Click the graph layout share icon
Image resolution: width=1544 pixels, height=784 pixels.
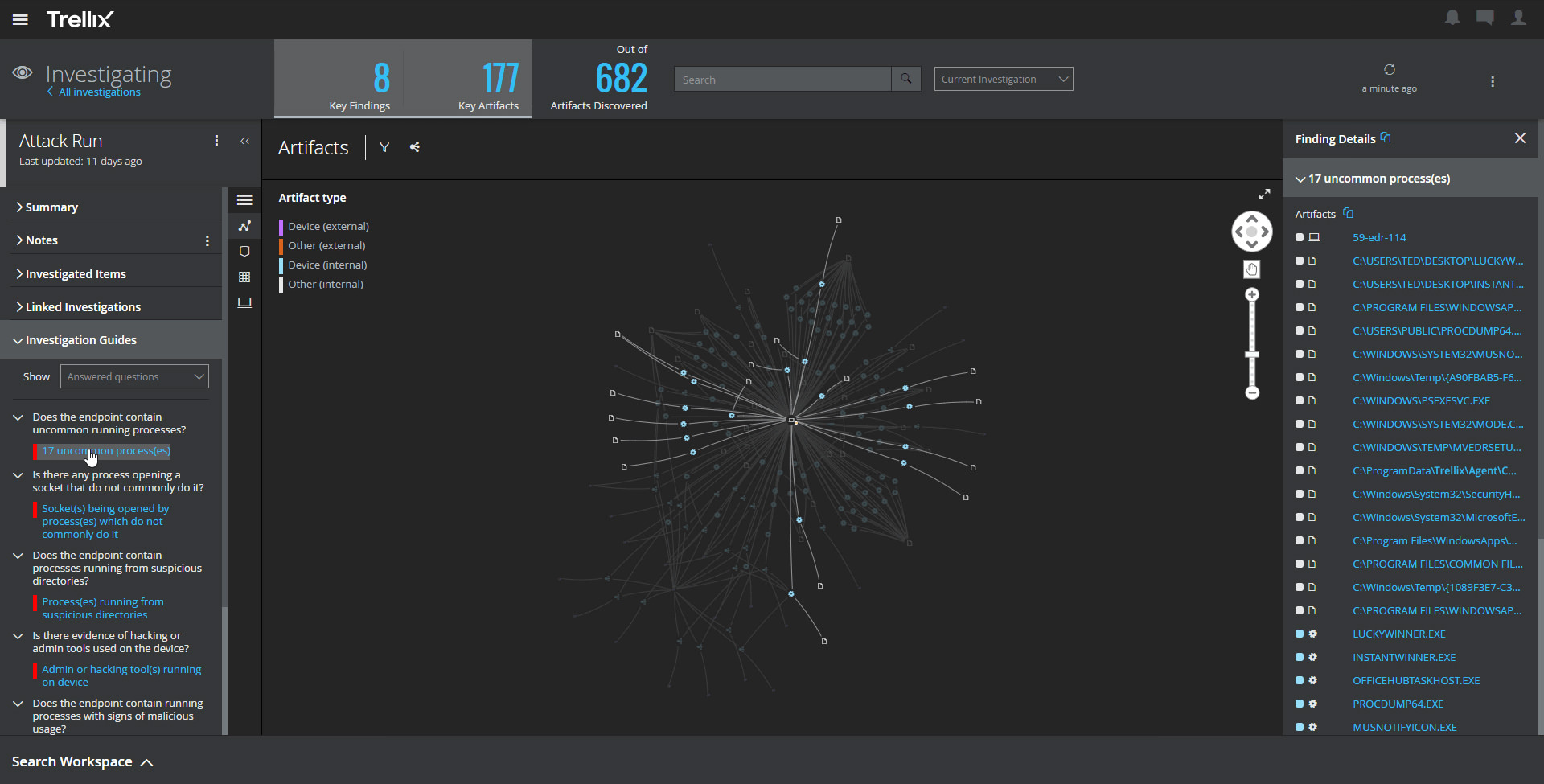click(415, 147)
